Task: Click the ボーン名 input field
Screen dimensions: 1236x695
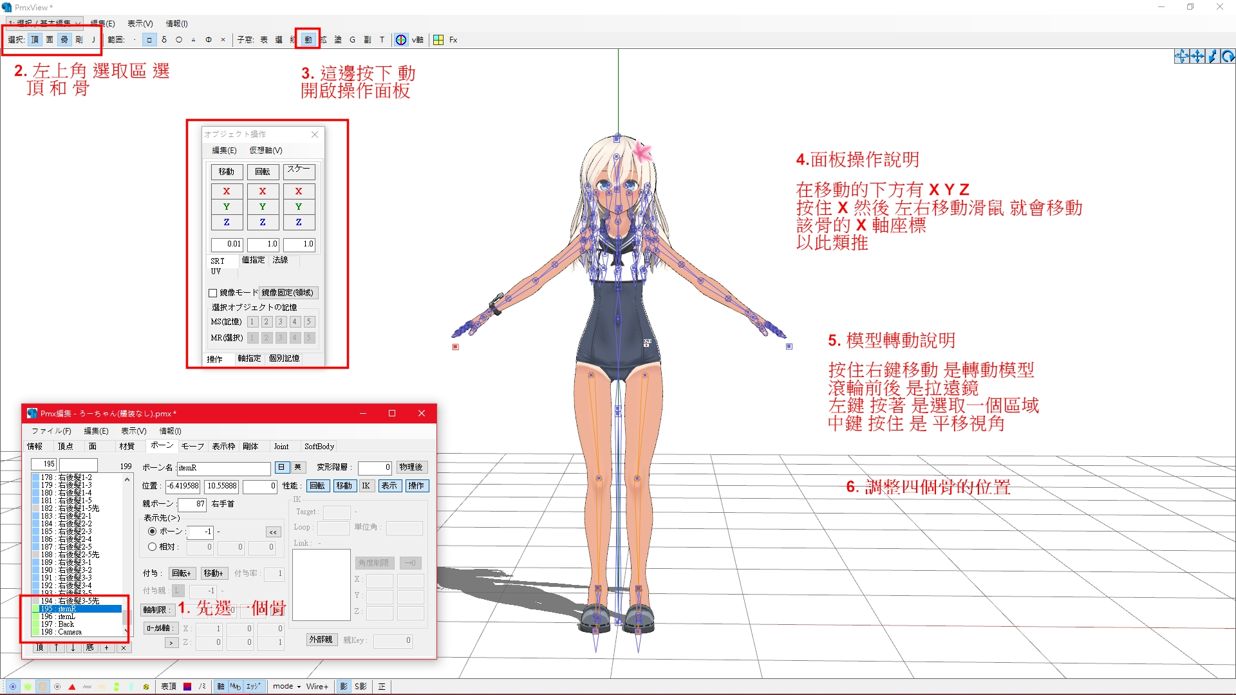Action: [224, 469]
